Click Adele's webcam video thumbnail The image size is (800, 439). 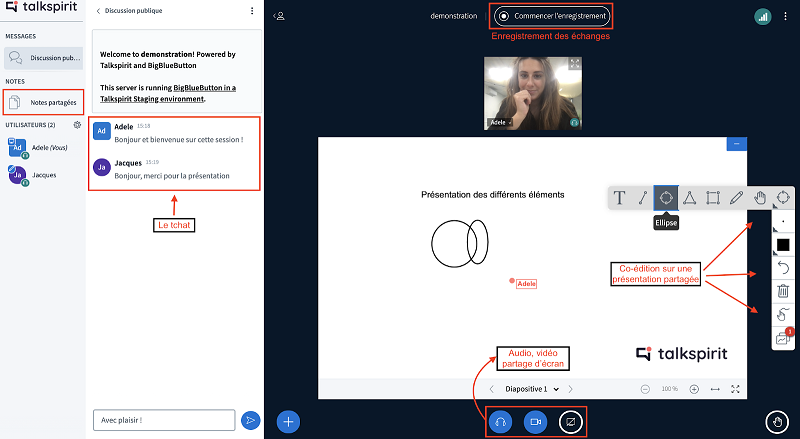click(x=533, y=93)
